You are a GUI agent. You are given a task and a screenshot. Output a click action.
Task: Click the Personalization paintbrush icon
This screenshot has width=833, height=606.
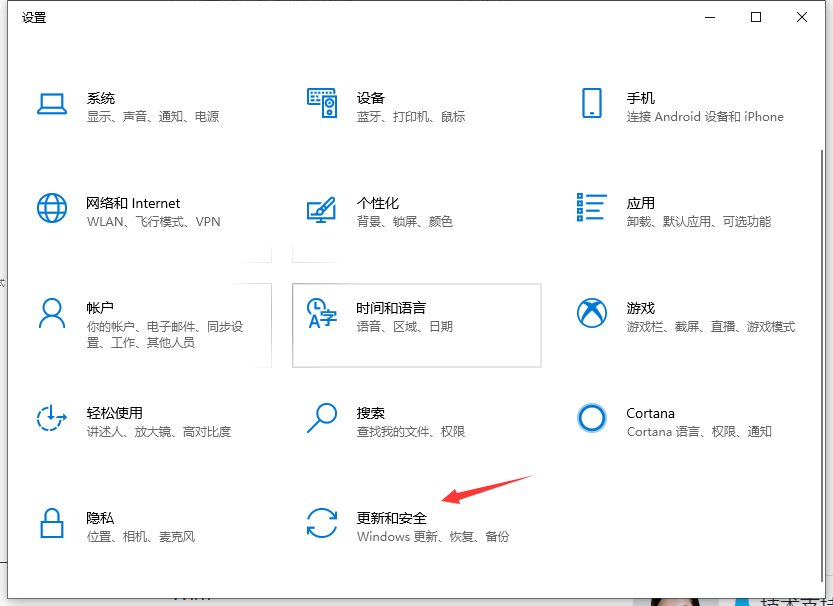322,209
